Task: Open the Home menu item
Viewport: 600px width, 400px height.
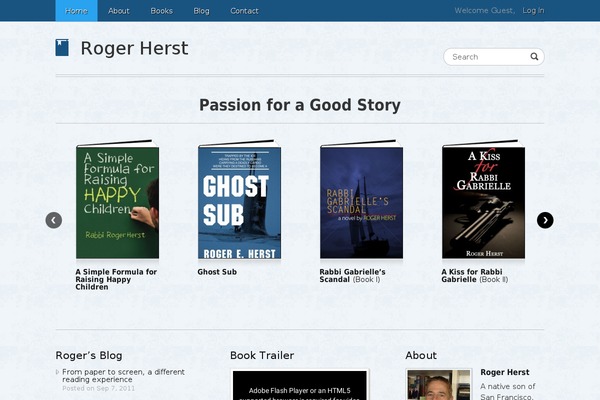Action: (76, 11)
